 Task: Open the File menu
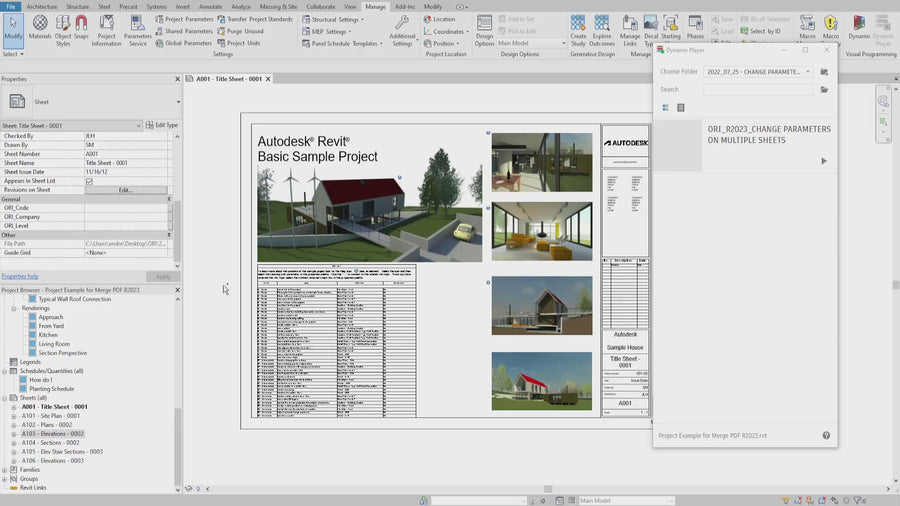[x=10, y=6]
